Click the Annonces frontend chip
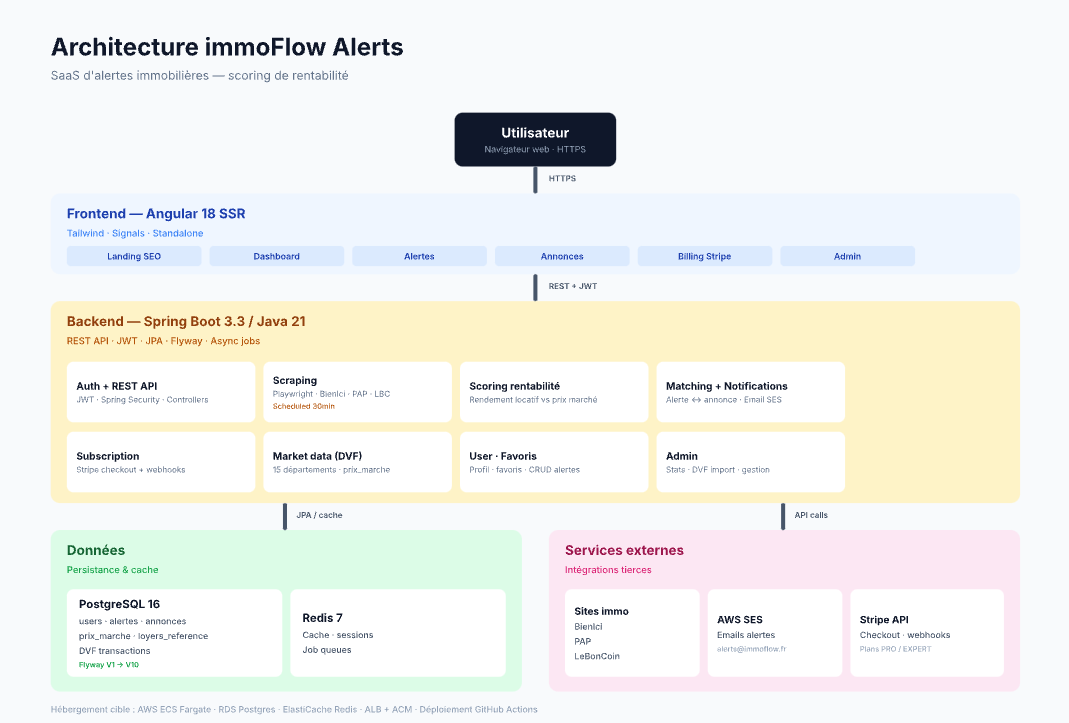 tap(562, 256)
